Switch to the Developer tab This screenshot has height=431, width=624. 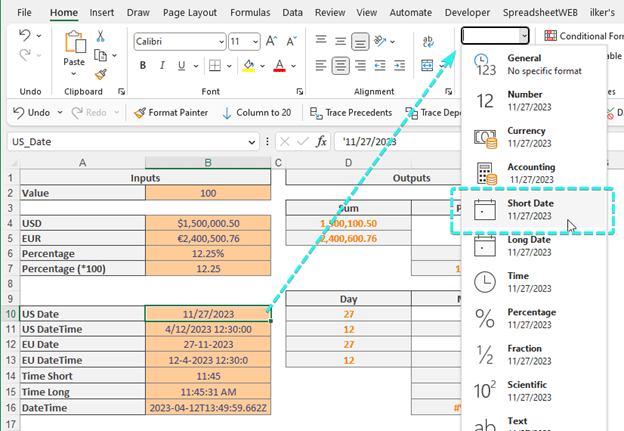click(467, 12)
